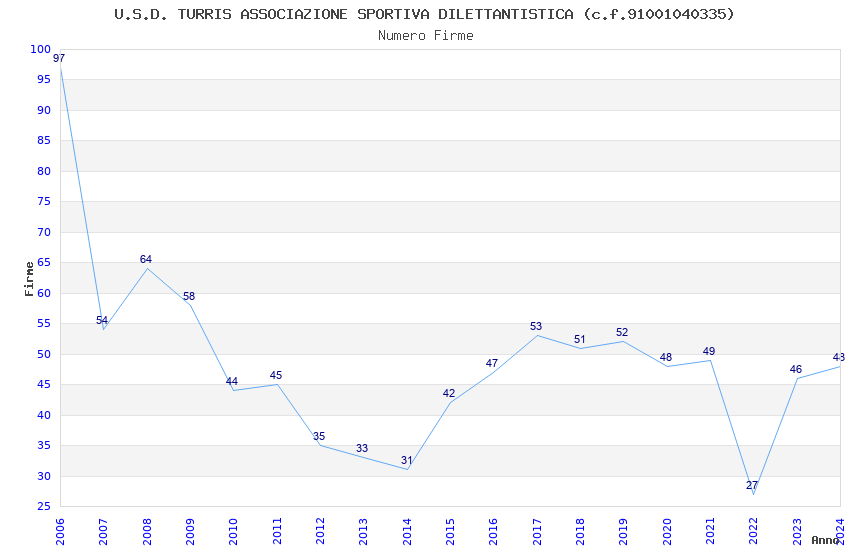Click year 2007 on the horizontal axis
850x550 pixels.
tap(103, 531)
